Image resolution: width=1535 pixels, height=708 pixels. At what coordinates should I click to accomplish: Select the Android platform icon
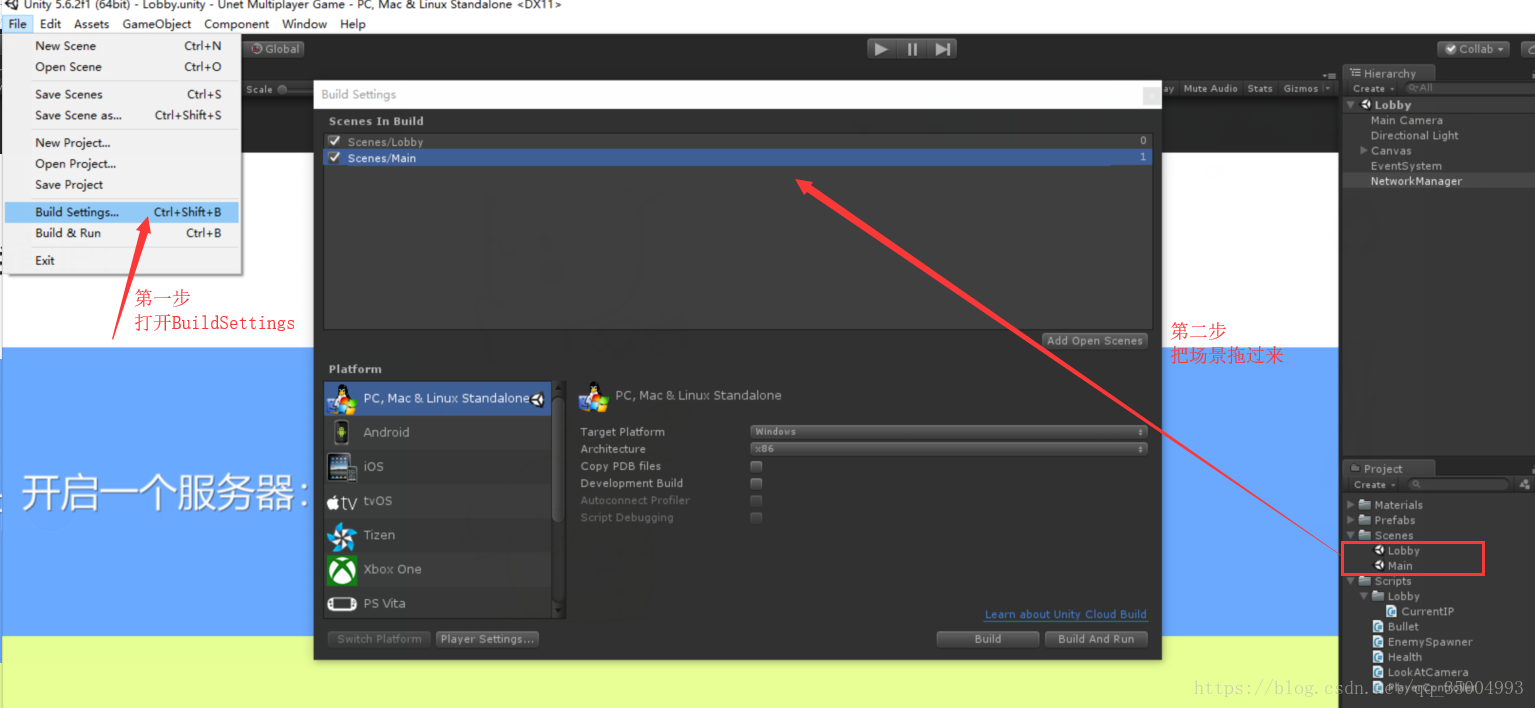tap(342, 432)
